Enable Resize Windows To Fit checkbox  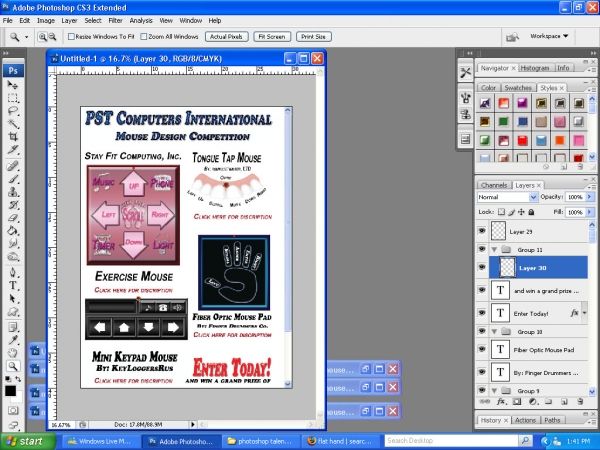(x=71, y=37)
